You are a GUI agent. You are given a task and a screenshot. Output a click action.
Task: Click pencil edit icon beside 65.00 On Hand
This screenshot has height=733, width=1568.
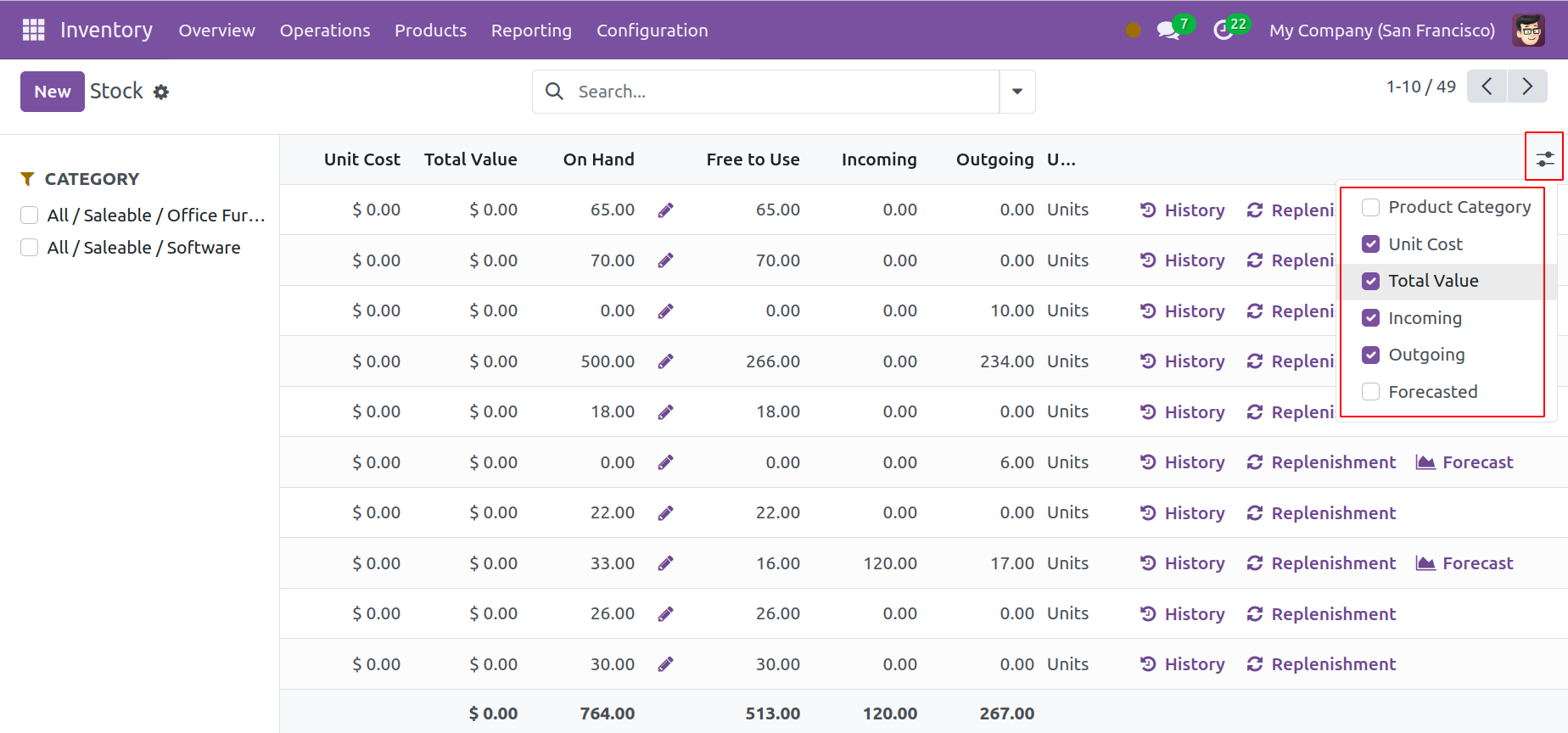pyautogui.click(x=665, y=210)
